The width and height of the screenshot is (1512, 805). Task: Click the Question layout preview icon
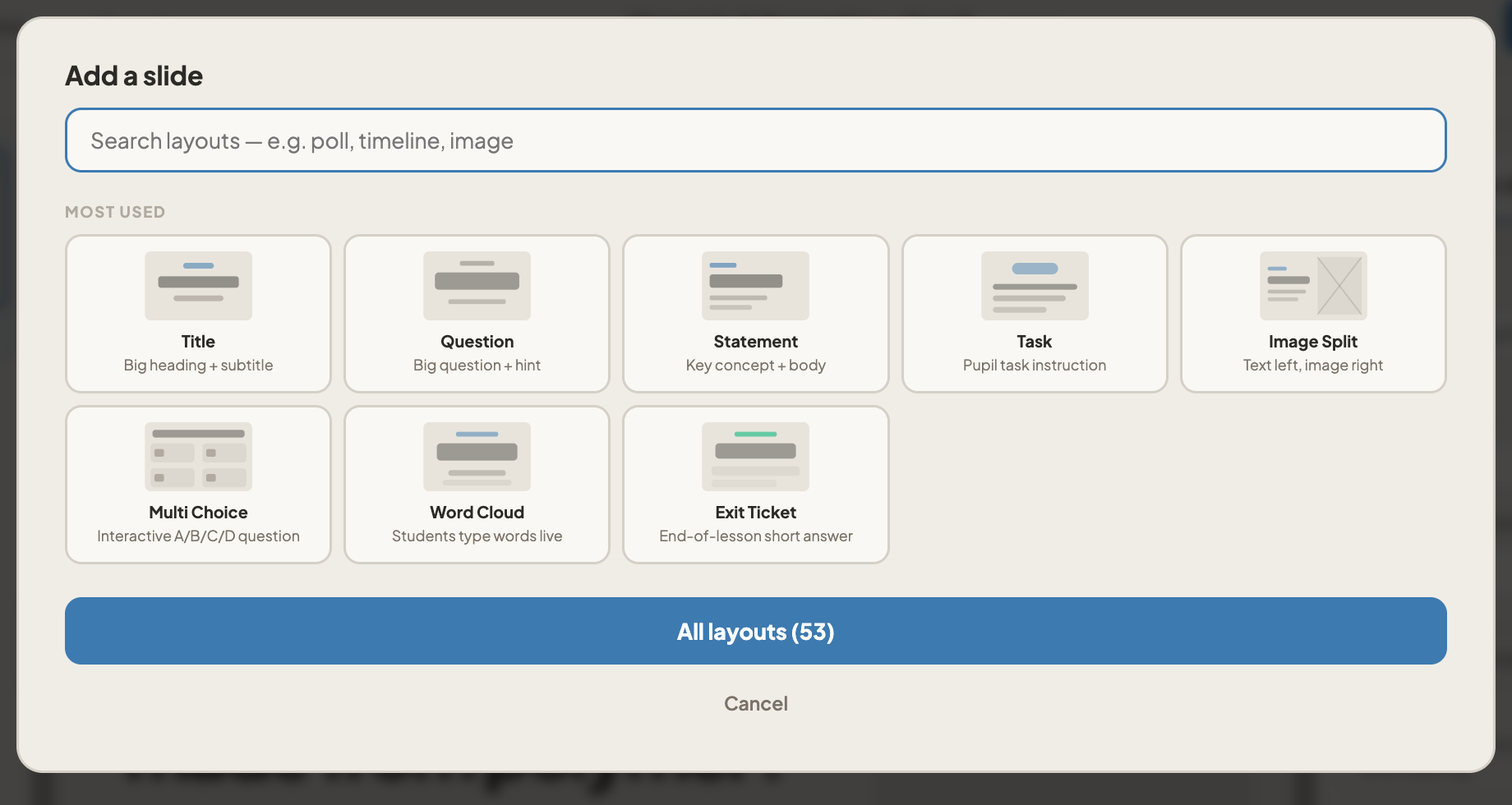(x=477, y=286)
